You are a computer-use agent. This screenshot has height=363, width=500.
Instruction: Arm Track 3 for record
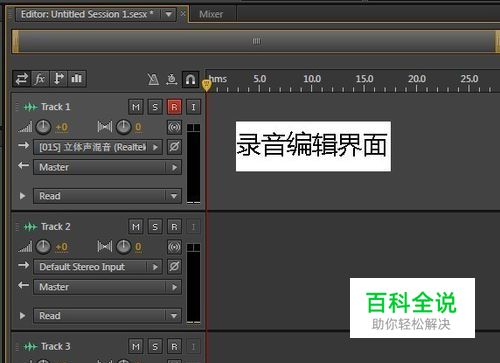tap(174, 347)
